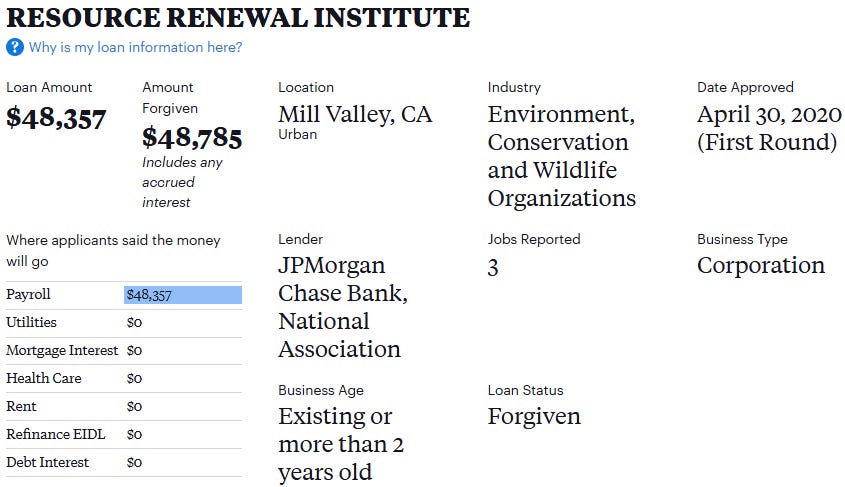
Task: Click the April 30, 2020 approval date
Action: (769, 114)
